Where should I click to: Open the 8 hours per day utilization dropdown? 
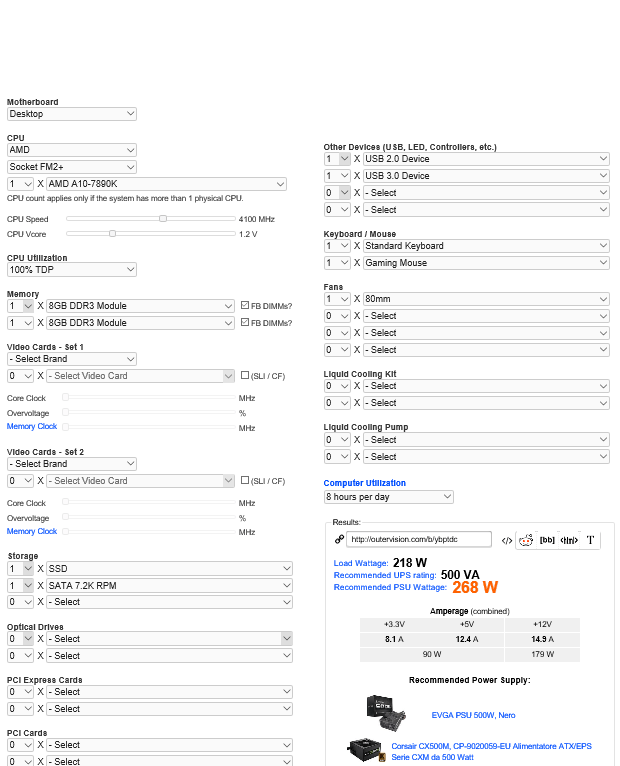click(388, 497)
